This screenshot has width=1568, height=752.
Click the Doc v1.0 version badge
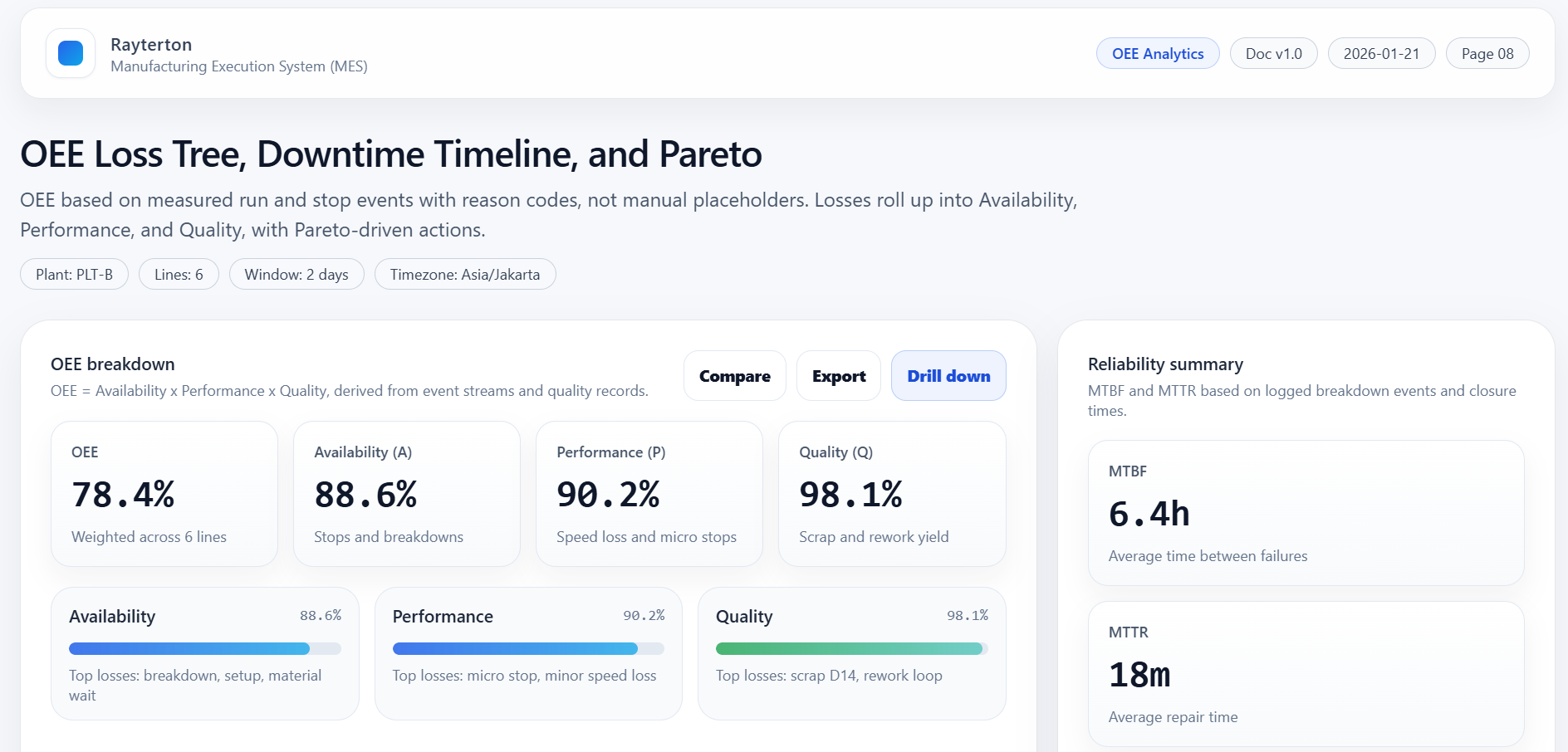(1273, 54)
